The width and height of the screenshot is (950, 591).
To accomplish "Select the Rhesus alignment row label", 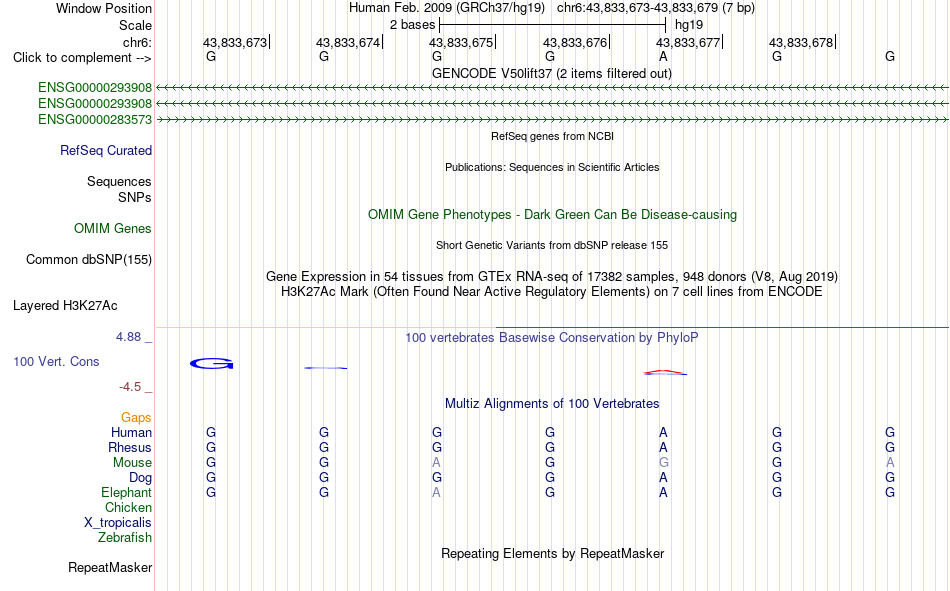I will pyautogui.click(x=130, y=447).
